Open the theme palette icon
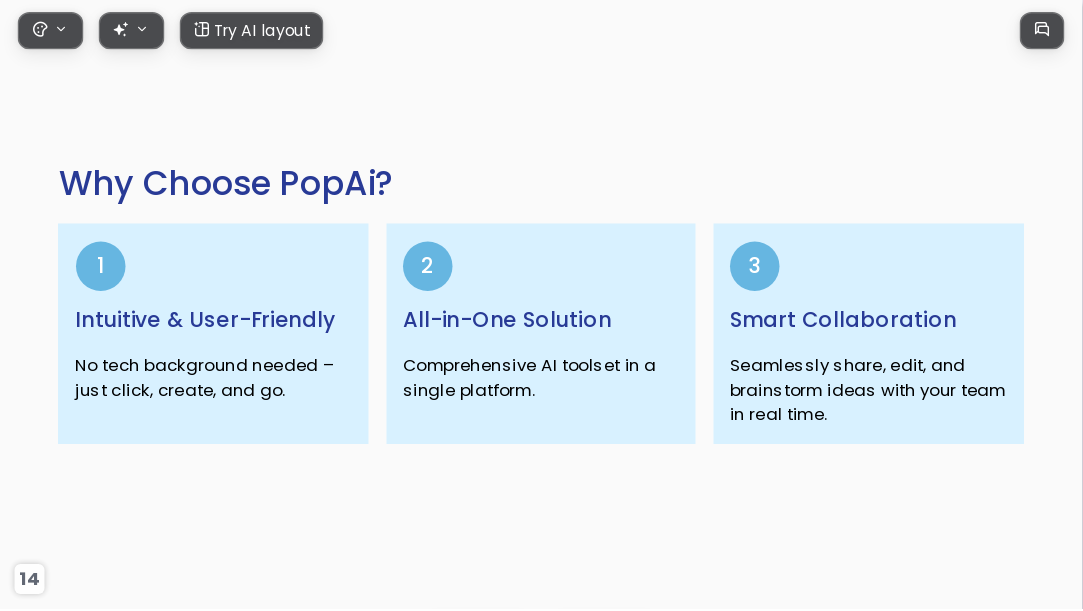 40,30
